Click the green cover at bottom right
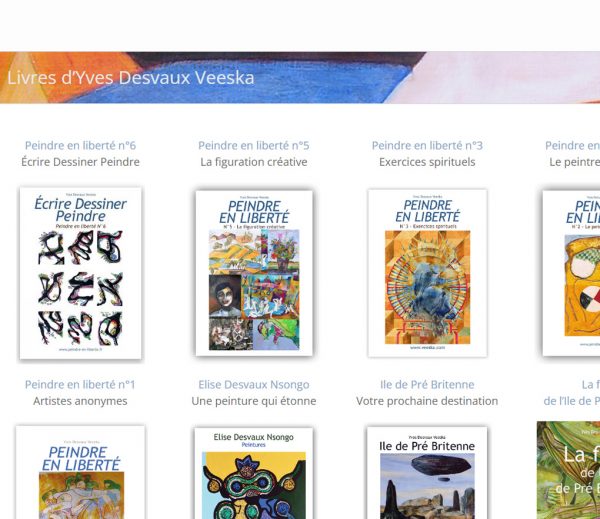 pos(568,470)
